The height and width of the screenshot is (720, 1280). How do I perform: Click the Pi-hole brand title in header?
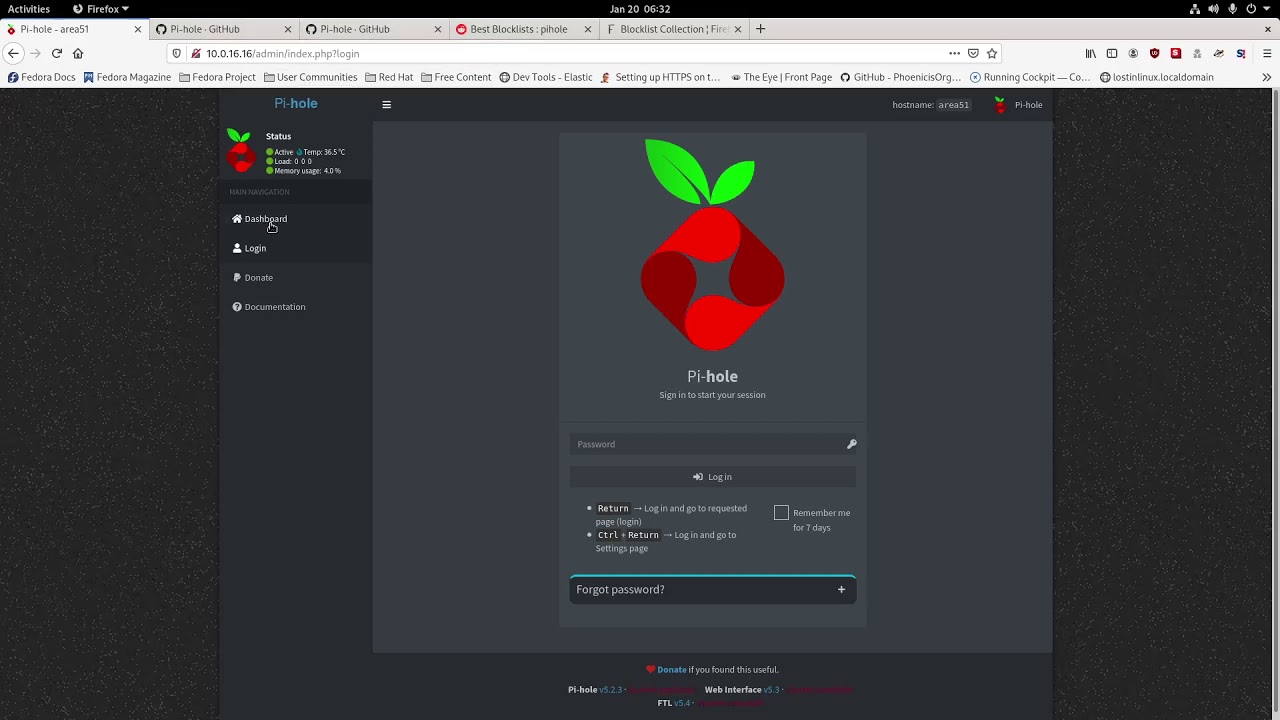coord(296,103)
